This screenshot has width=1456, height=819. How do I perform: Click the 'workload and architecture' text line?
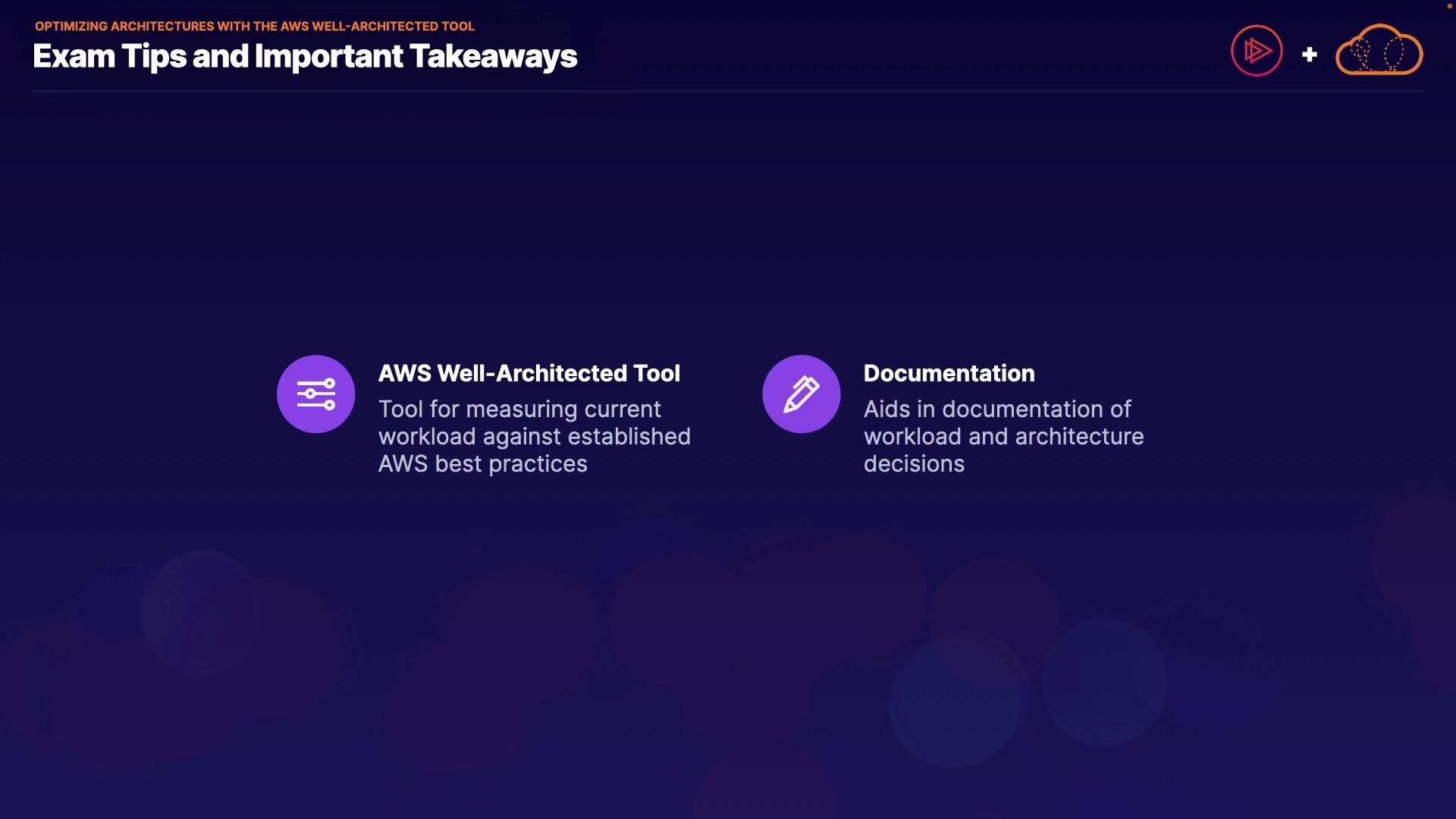(x=1003, y=437)
